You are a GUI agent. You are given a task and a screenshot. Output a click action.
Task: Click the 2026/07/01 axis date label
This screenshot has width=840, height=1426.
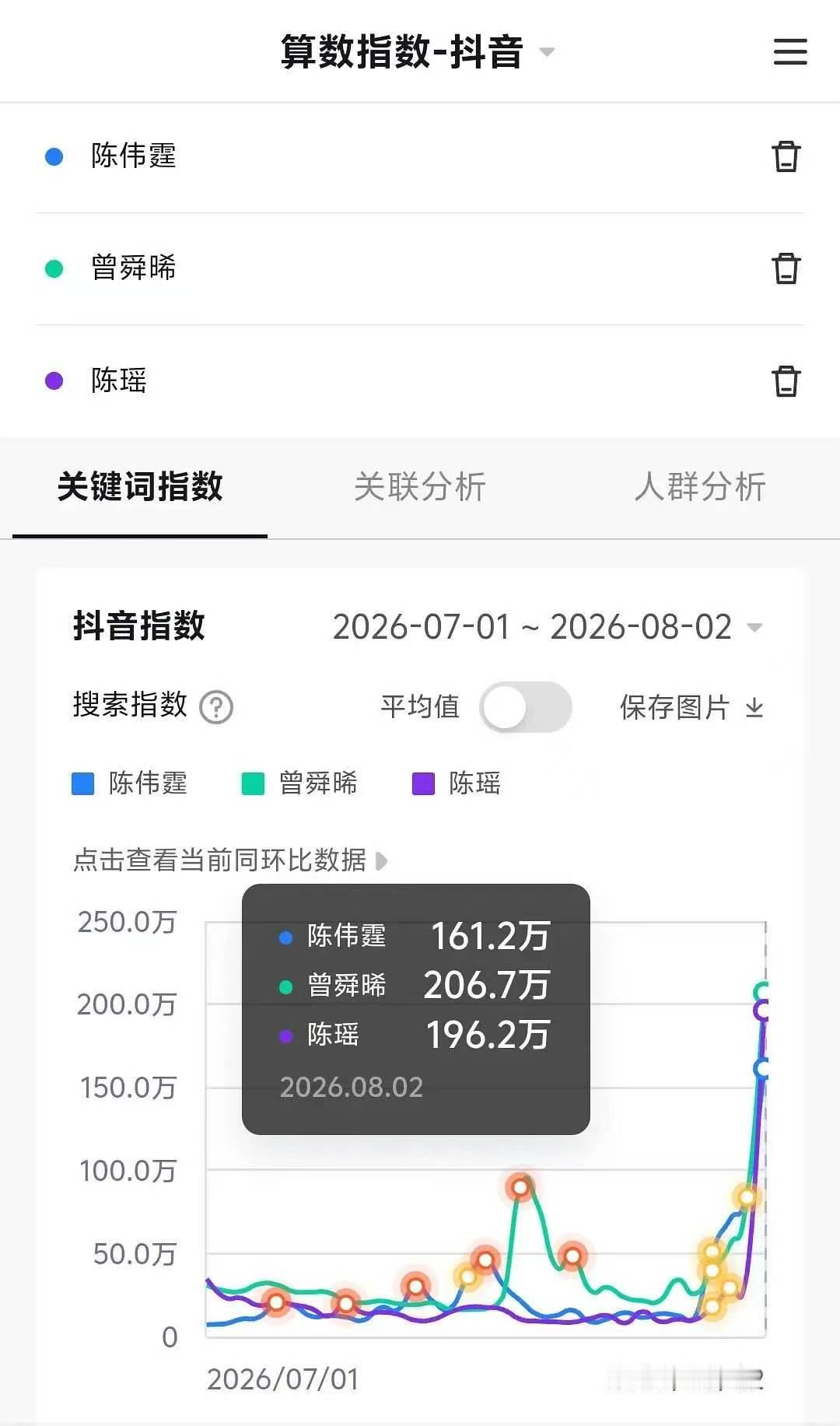283,1379
